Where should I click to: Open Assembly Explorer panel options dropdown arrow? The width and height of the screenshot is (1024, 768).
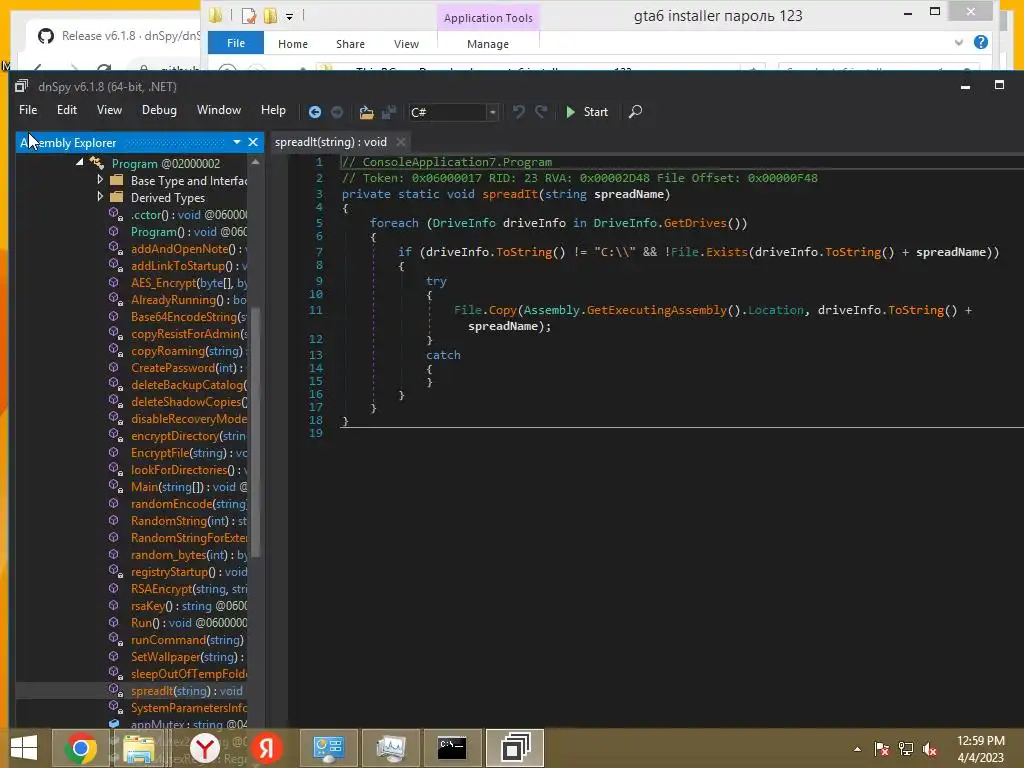point(236,142)
